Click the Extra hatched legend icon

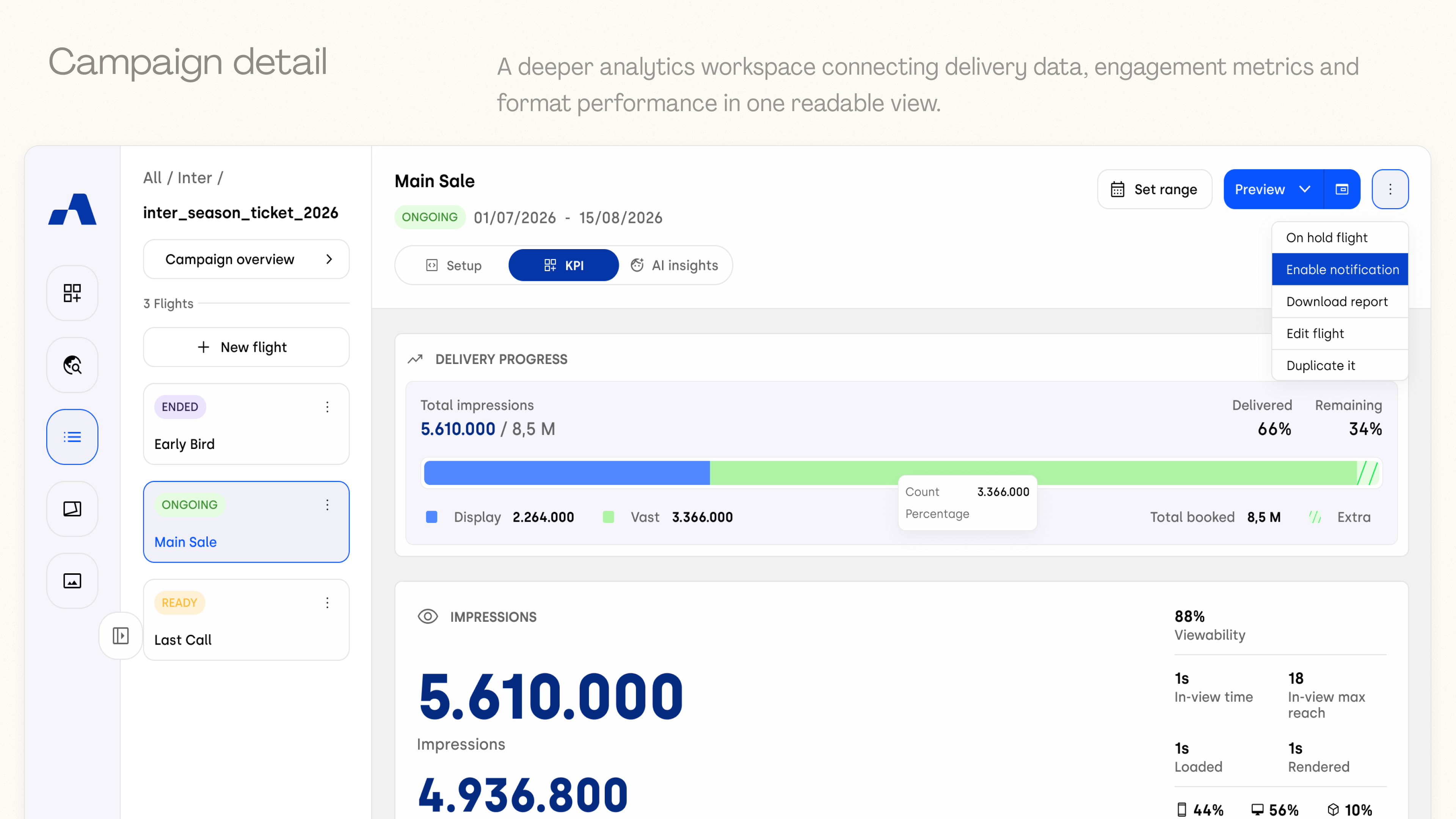click(1315, 516)
